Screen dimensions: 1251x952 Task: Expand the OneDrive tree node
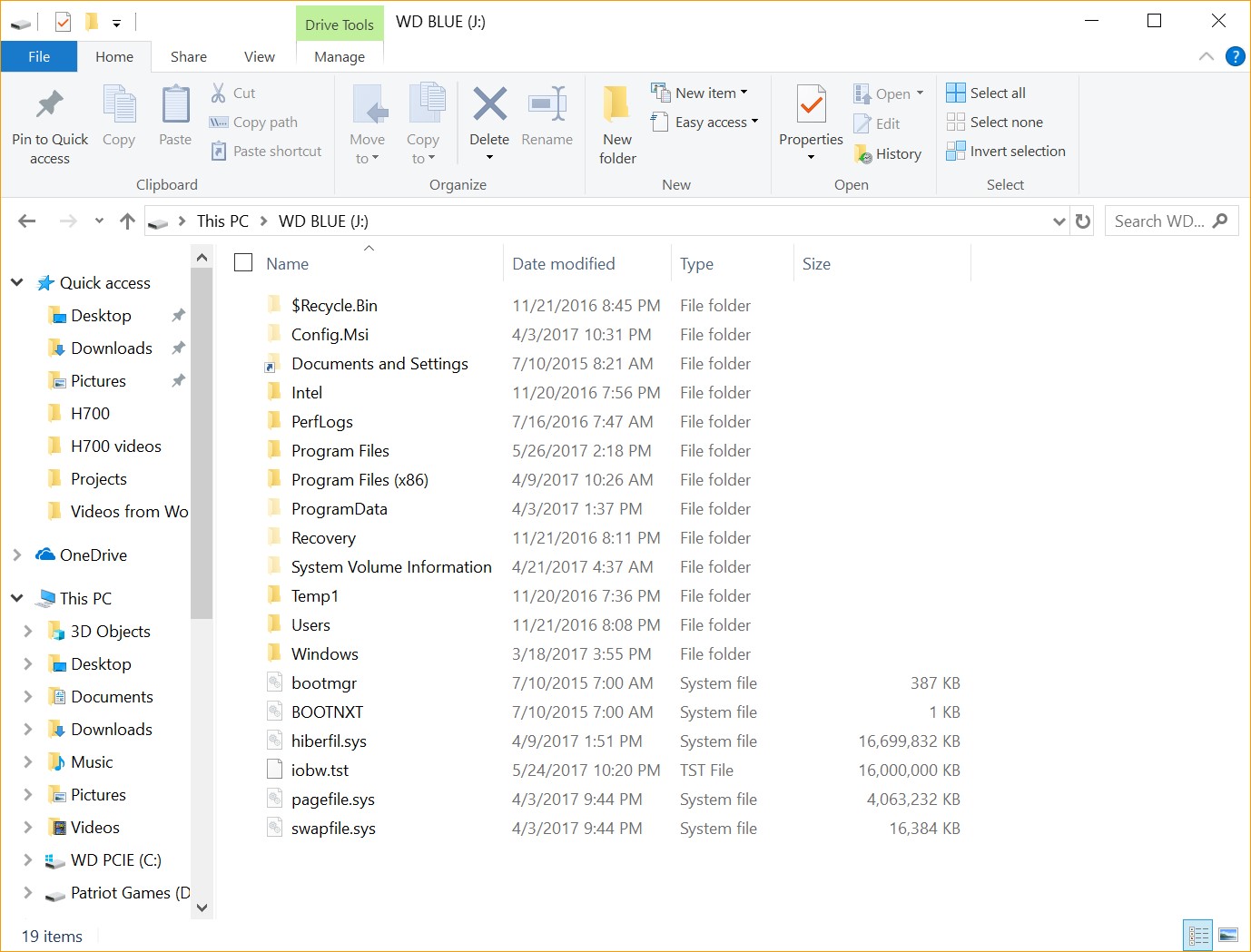point(17,555)
